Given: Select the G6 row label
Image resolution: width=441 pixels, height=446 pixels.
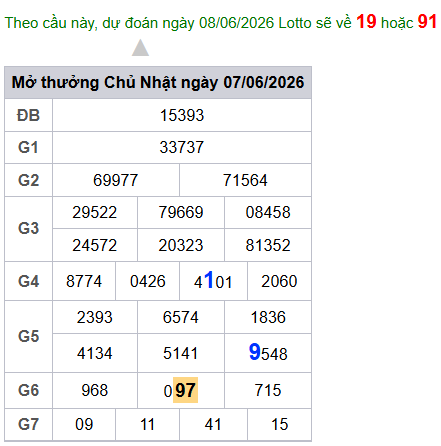Looking at the screenshot, I should point(28,390).
